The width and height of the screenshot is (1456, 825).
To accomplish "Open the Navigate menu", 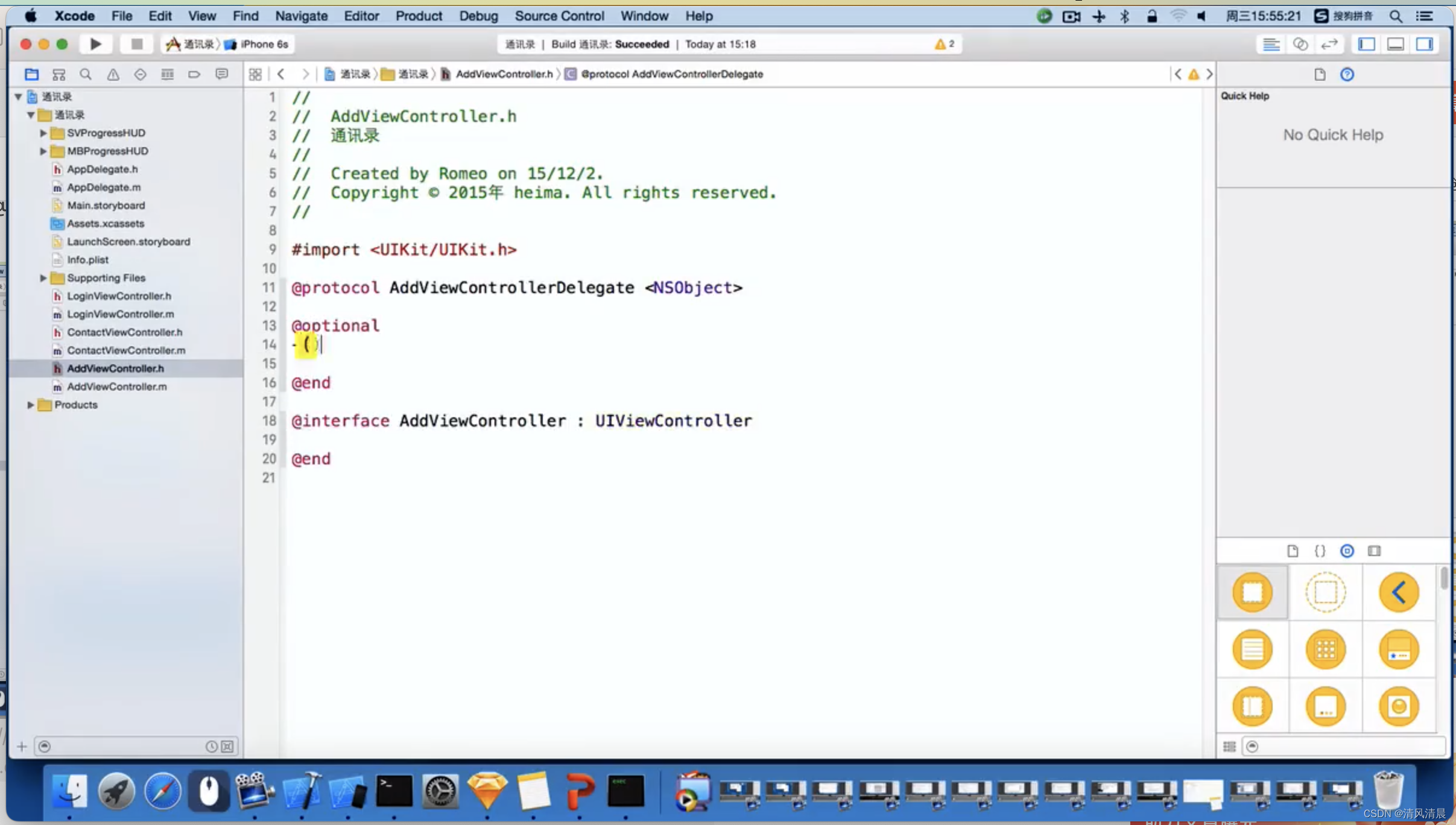I will point(301,16).
